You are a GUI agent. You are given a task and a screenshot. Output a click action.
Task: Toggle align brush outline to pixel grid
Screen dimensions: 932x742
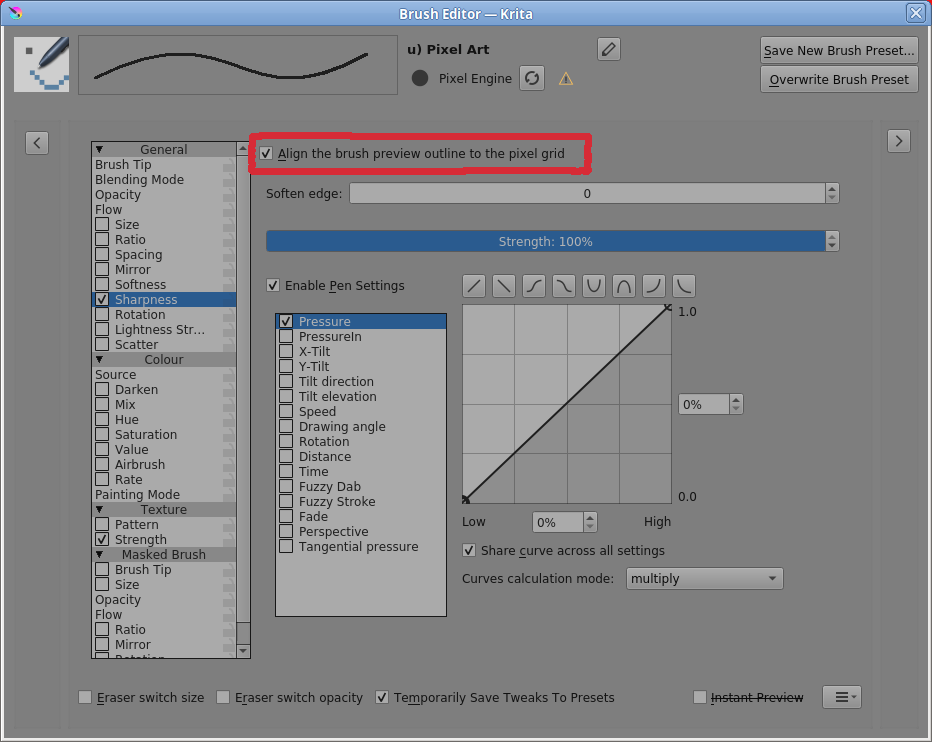click(x=266, y=153)
